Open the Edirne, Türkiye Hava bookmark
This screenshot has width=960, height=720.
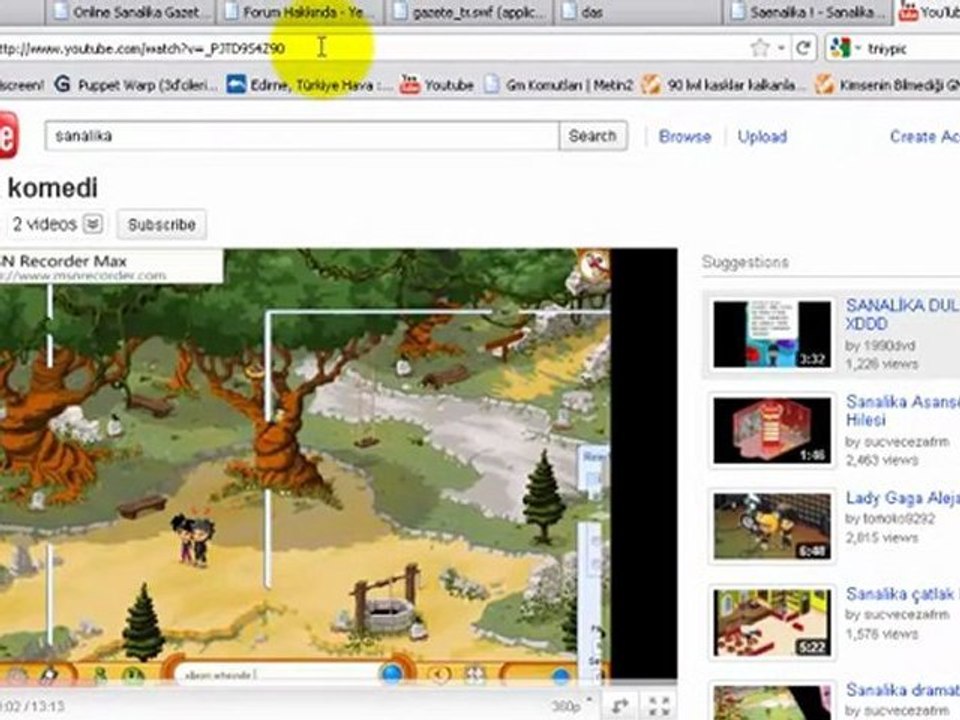click(x=309, y=84)
